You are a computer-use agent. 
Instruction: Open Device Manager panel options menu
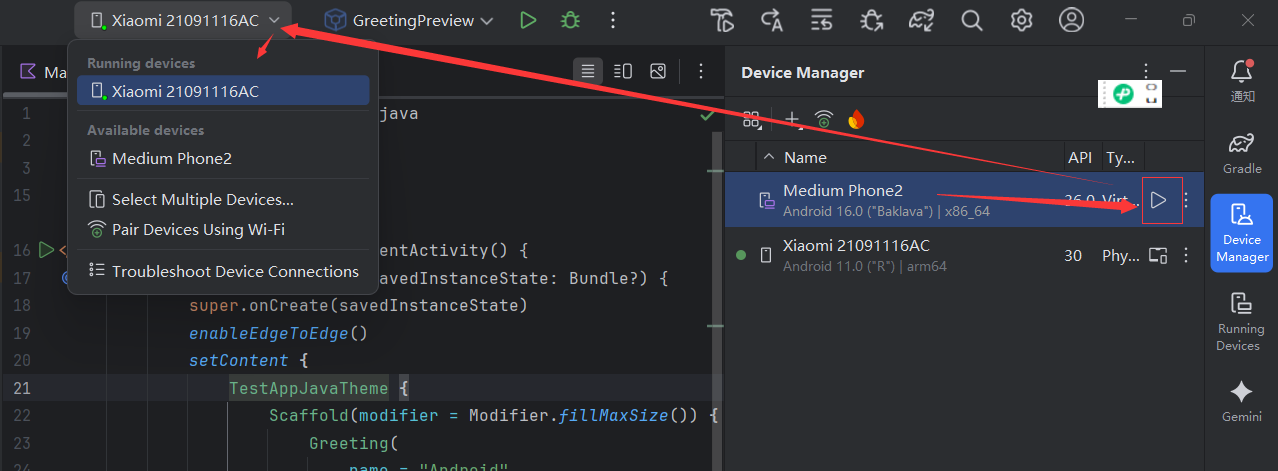[1146, 72]
